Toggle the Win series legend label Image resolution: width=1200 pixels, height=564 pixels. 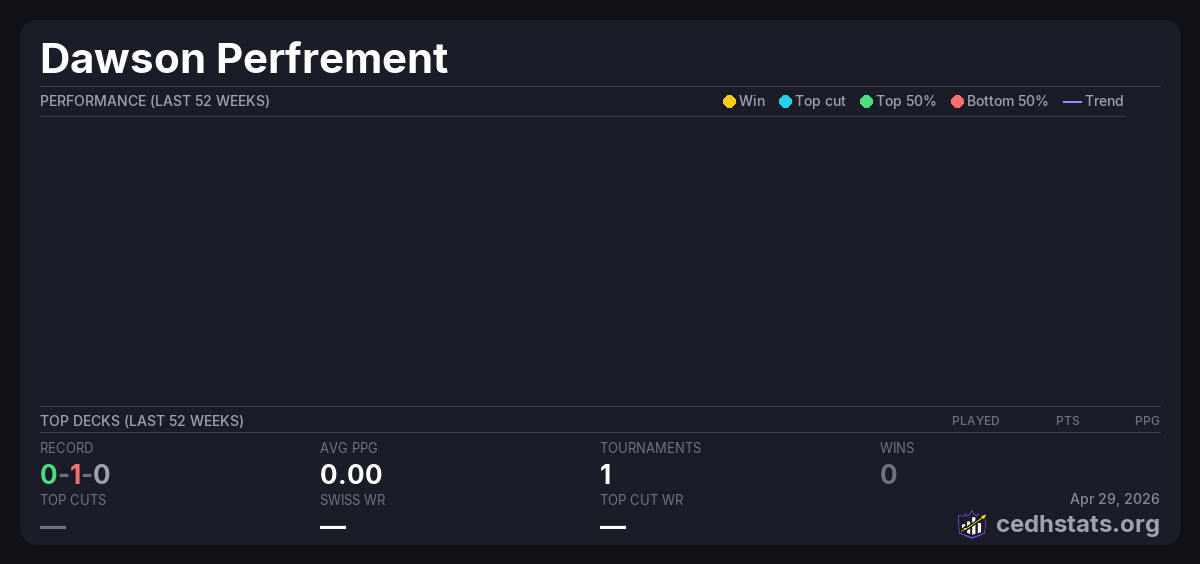coord(752,101)
